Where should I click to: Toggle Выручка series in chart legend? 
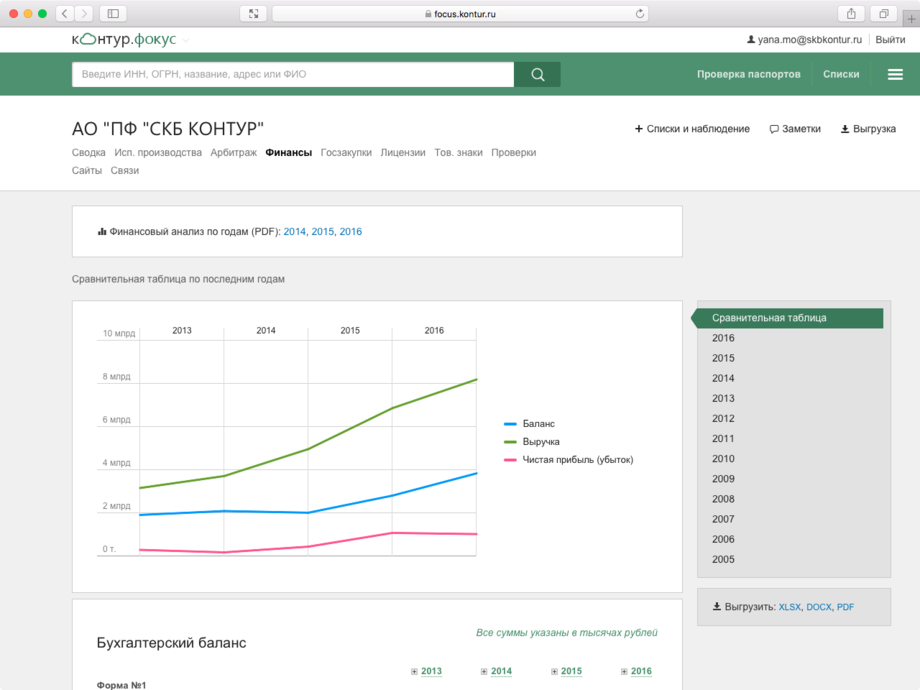click(x=540, y=442)
